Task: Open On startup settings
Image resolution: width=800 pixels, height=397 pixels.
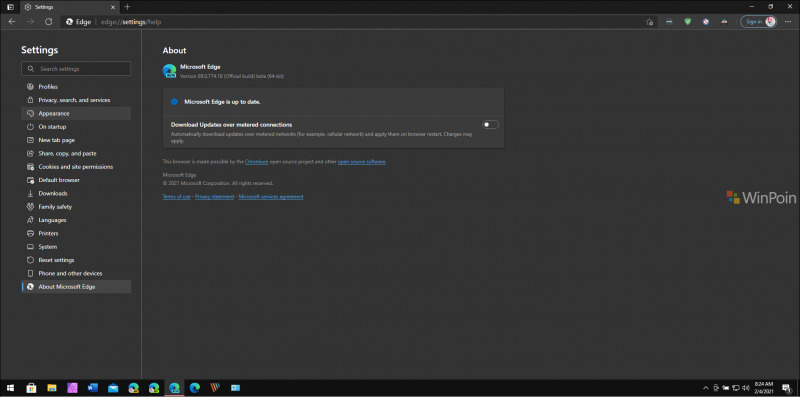Action: click(76, 127)
